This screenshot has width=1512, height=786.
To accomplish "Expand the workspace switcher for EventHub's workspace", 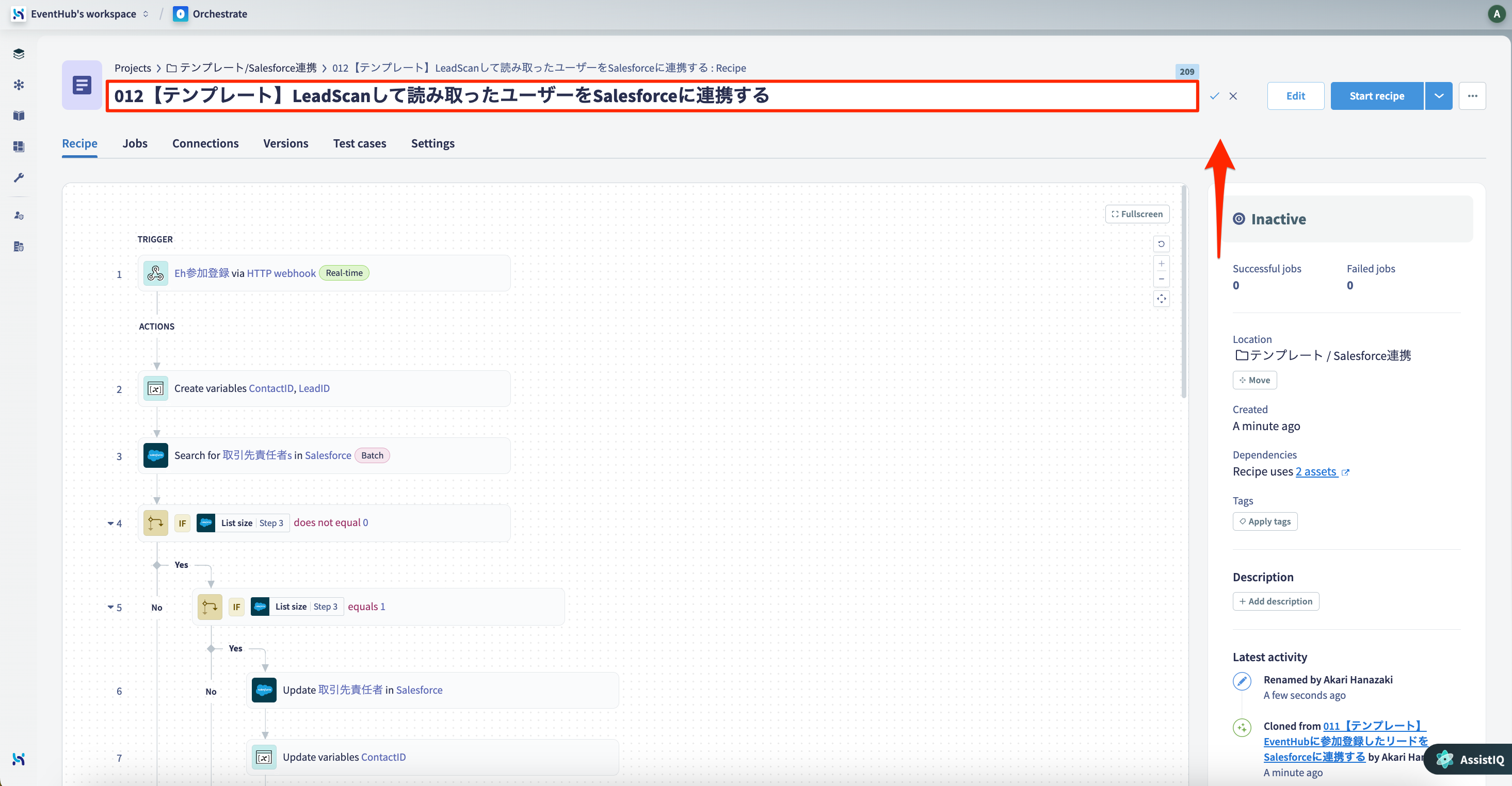I will (x=146, y=13).
